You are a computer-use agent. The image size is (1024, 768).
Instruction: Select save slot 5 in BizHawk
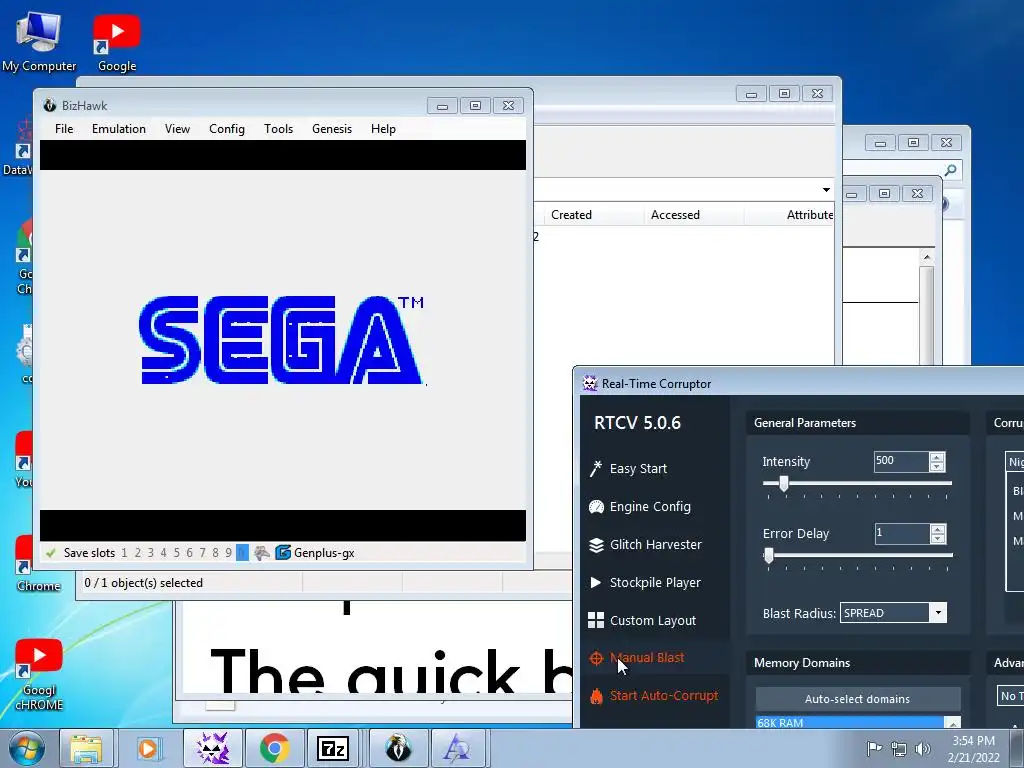pyautogui.click(x=176, y=553)
